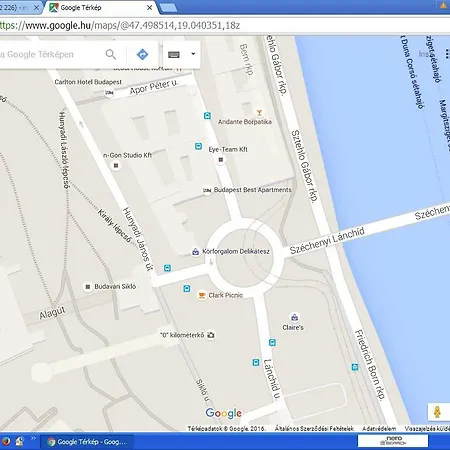Click the bus stop icon near Friedrich Born rkp.

point(355,367)
